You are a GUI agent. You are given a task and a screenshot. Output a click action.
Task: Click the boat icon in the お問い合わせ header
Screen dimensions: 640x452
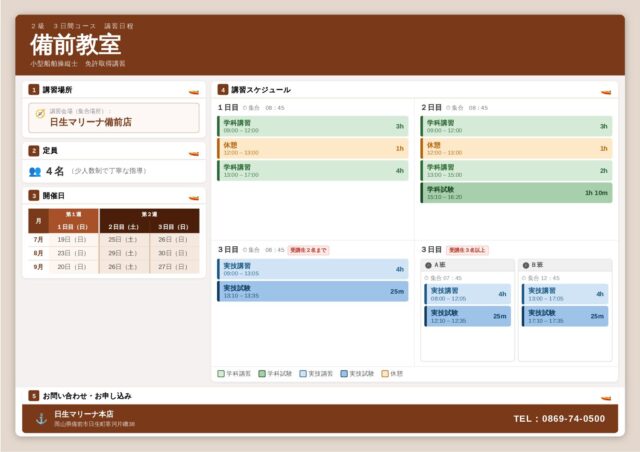606,398
